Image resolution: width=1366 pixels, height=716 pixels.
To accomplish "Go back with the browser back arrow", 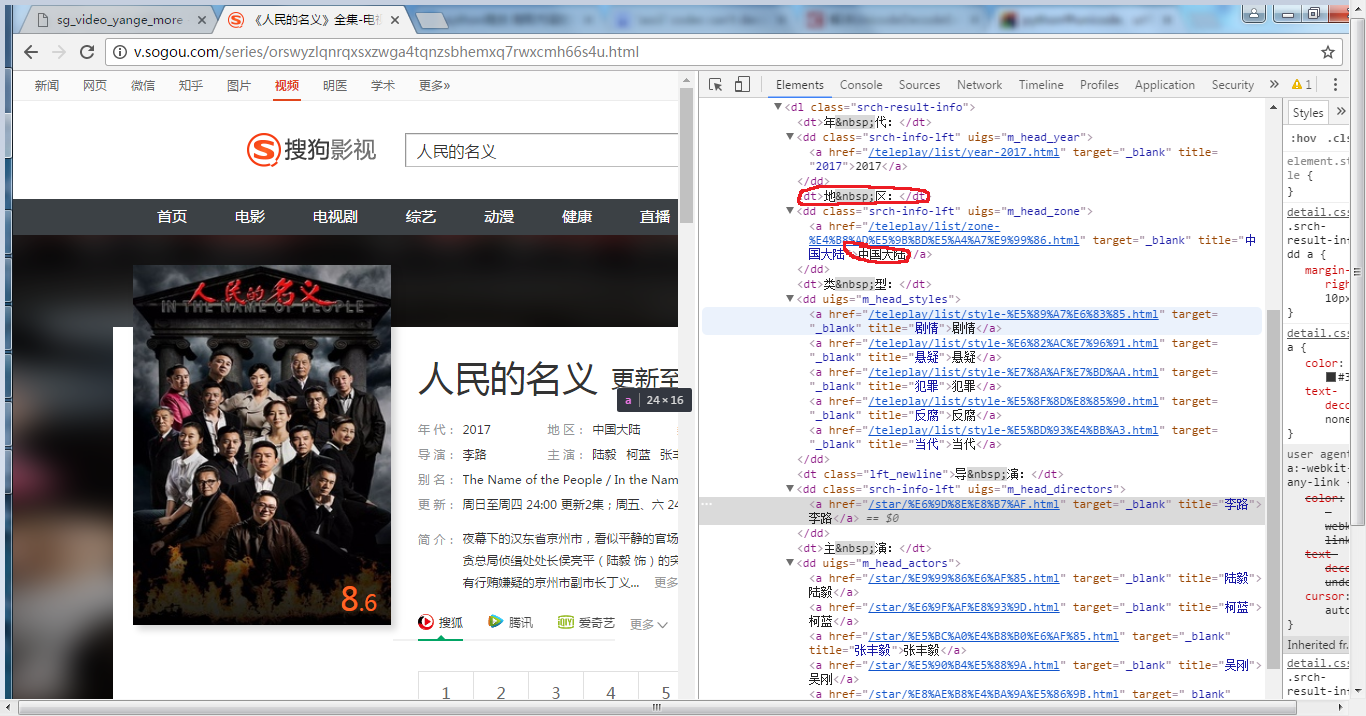I will coord(31,52).
